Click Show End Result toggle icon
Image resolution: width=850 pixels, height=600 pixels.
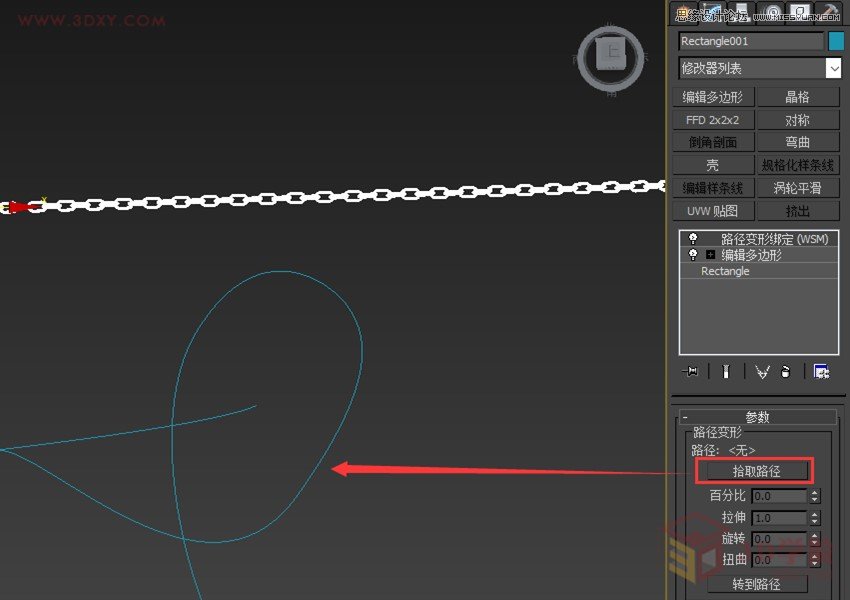(726, 371)
